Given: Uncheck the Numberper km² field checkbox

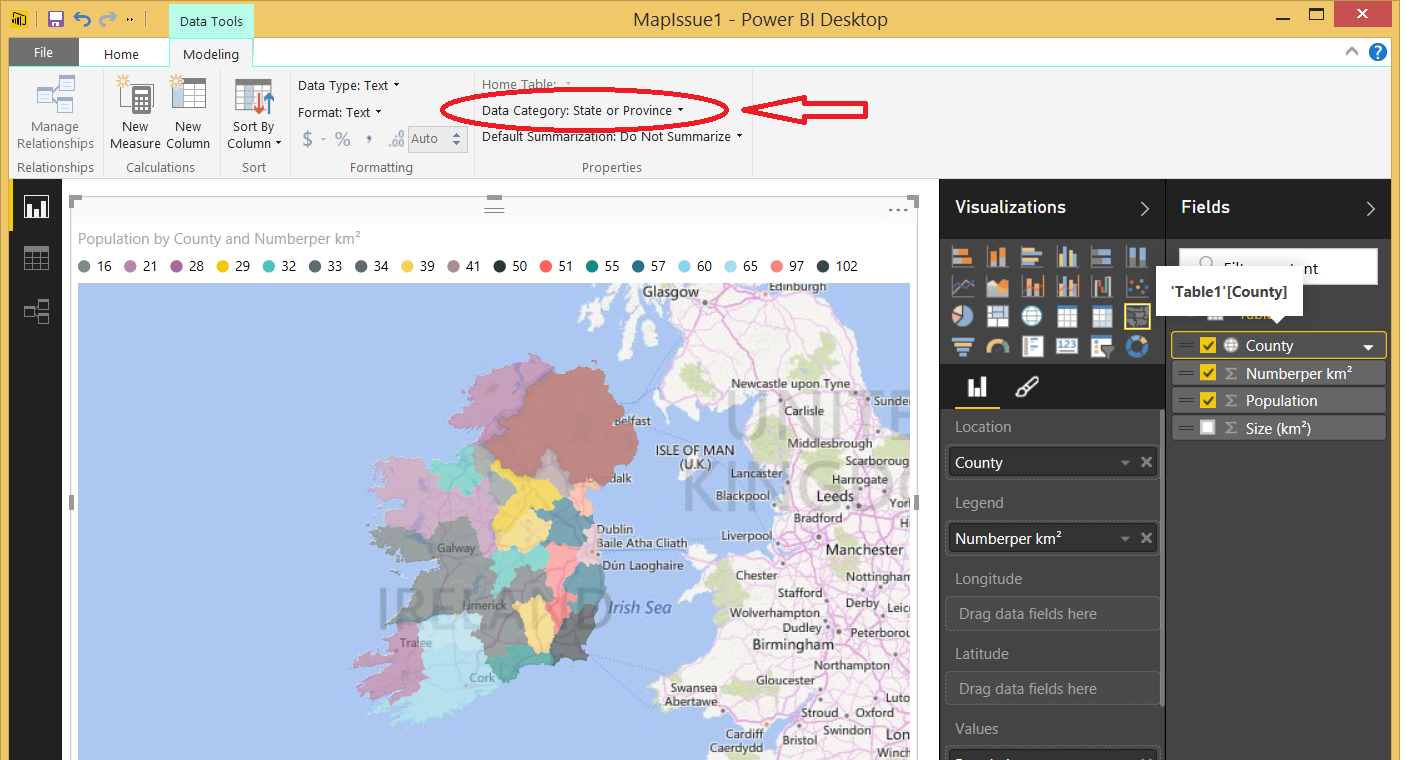Looking at the screenshot, I should 1208,373.
